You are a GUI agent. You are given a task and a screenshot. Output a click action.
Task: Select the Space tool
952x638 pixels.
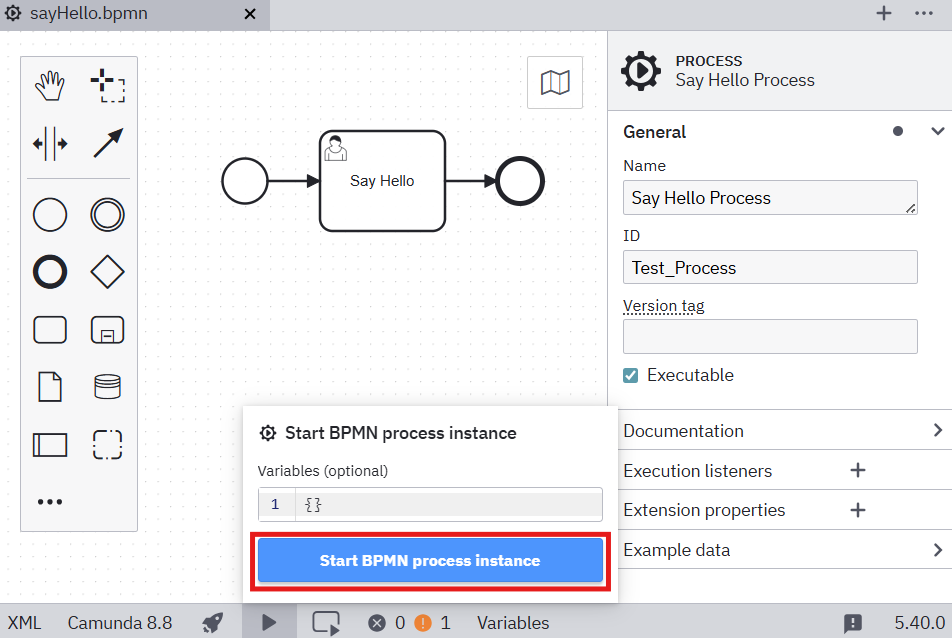pos(50,144)
